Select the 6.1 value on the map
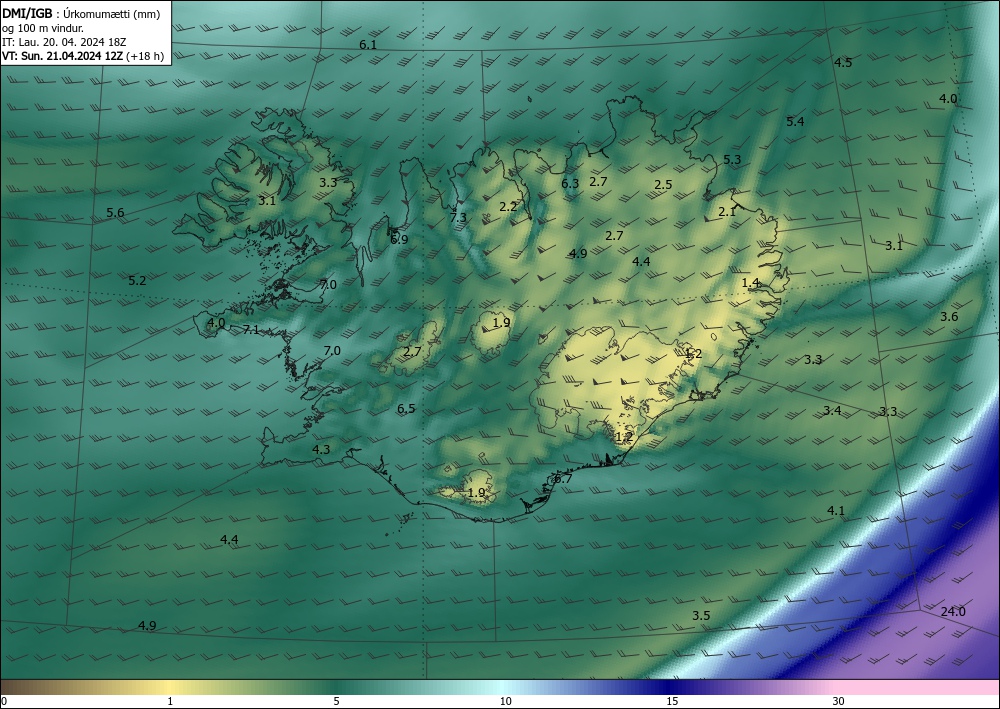The image size is (1000, 709). [x=368, y=45]
